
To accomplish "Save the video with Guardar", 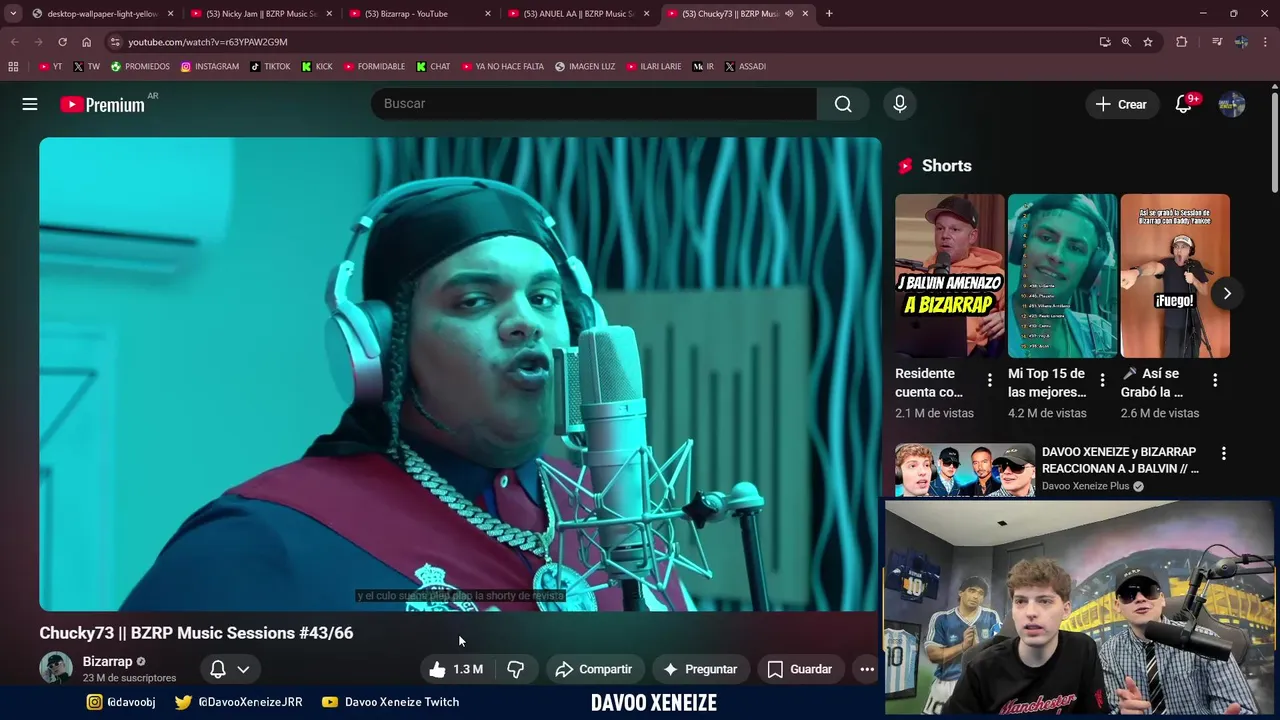I will click(799, 669).
